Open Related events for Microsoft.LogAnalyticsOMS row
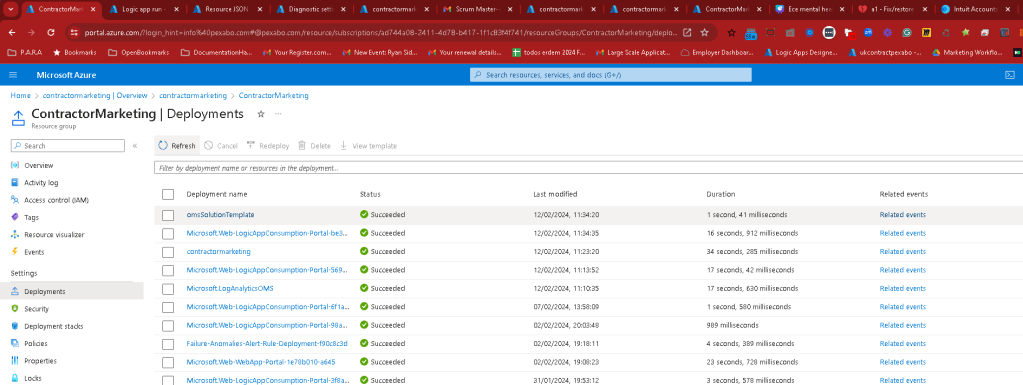1023x385 pixels. (x=902, y=288)
